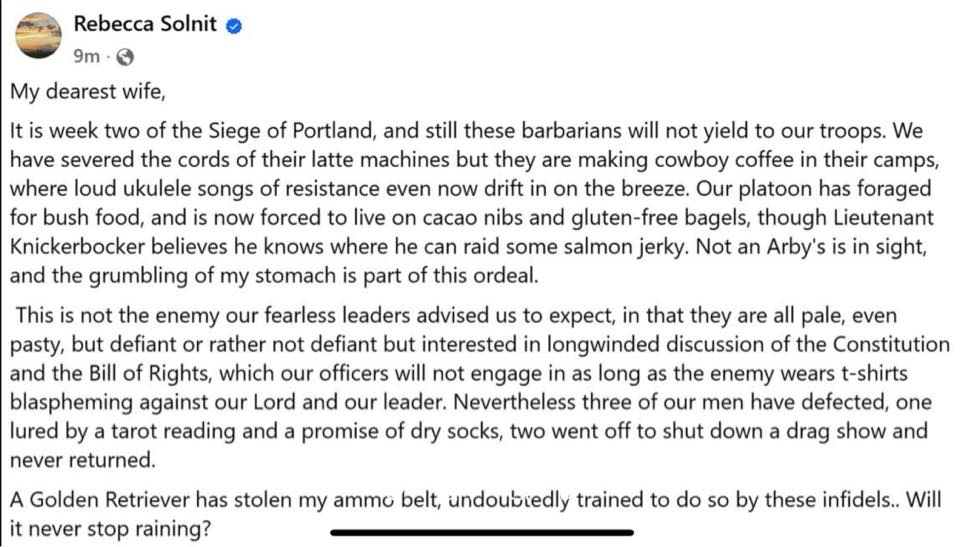Click the Rebecca Solnit author name

click(x=145, y=24)
